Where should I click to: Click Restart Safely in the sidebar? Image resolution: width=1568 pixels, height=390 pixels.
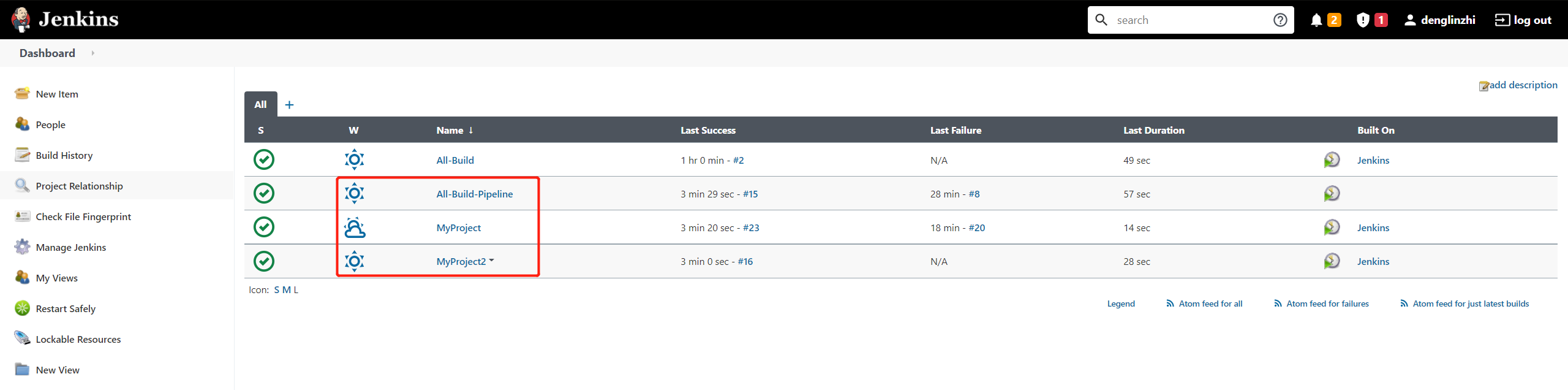tap(66, 308)
